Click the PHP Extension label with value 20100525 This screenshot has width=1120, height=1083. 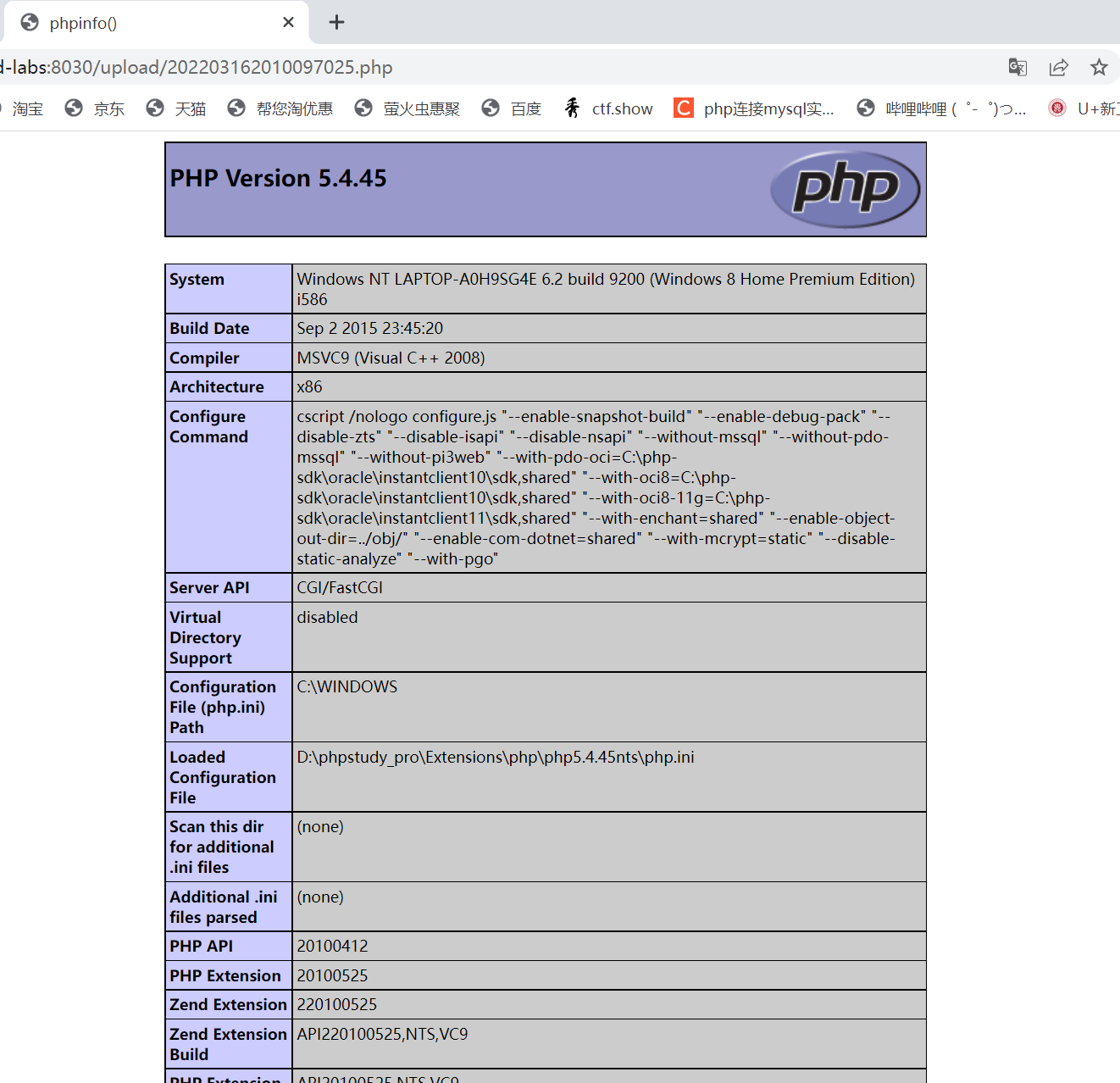click(225, 975)
